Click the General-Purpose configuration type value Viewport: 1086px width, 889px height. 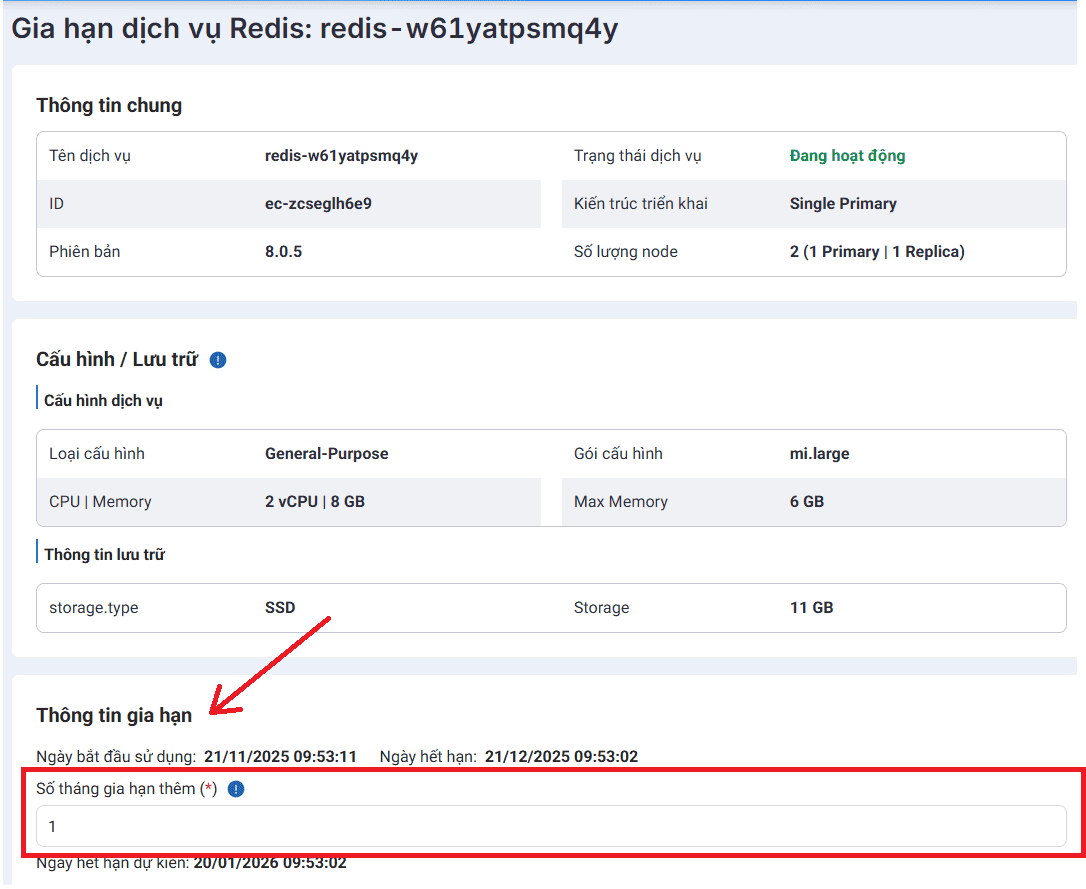point(326,454)
